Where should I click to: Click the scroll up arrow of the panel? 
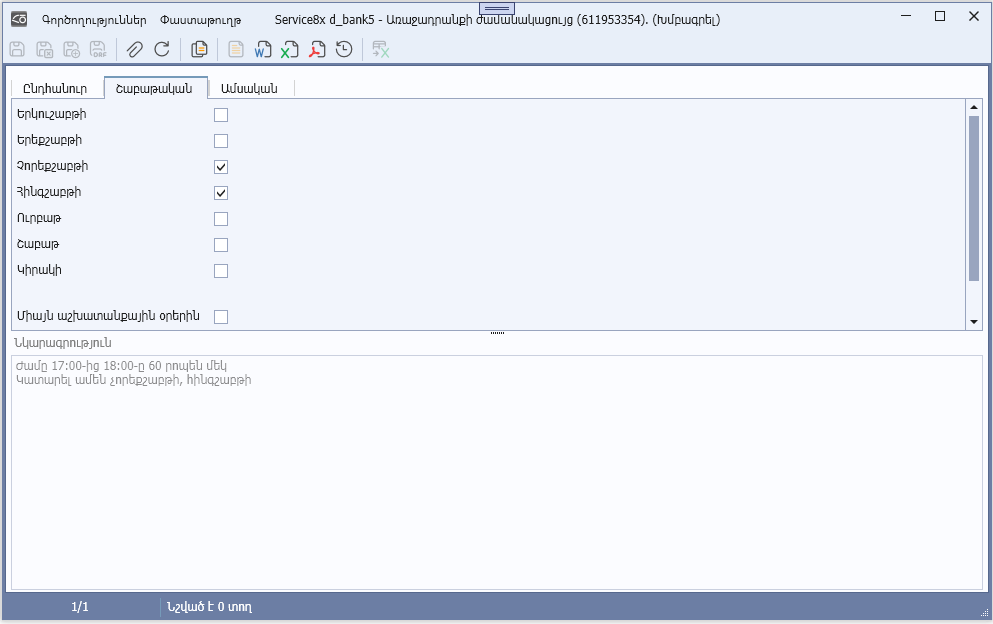(974, 106)
